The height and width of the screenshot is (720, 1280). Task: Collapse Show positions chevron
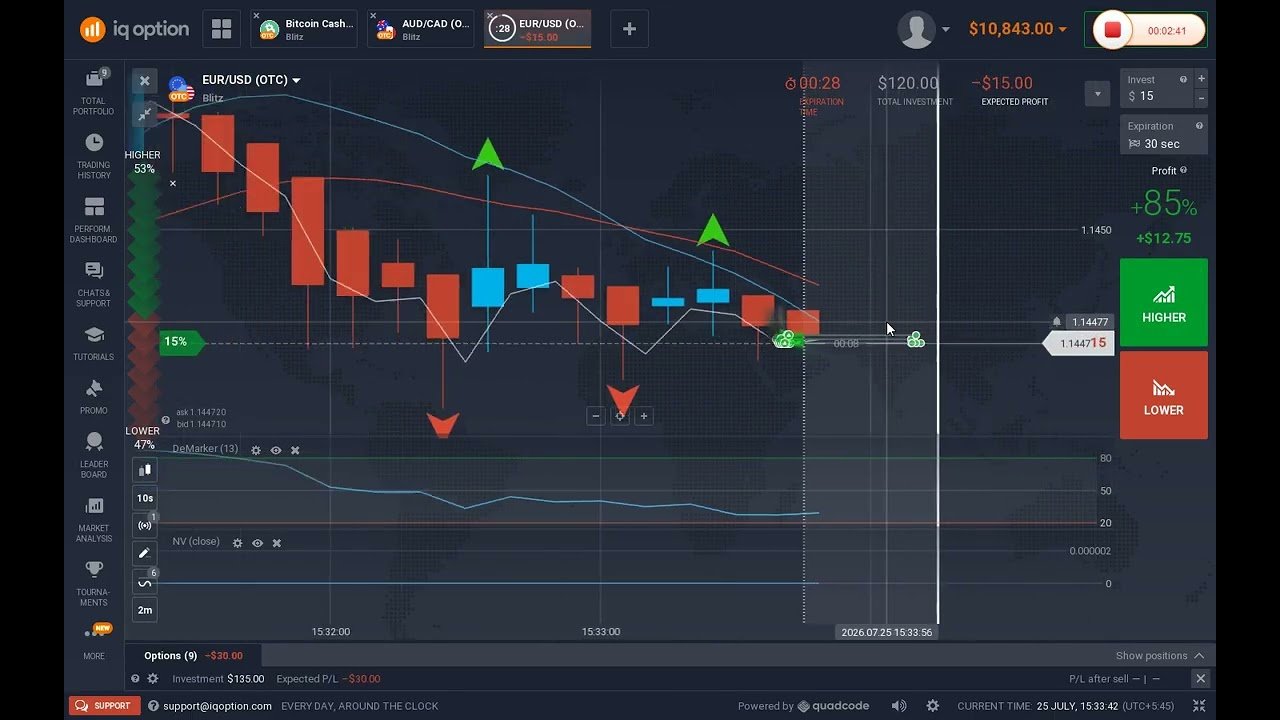click(1199, 656)
